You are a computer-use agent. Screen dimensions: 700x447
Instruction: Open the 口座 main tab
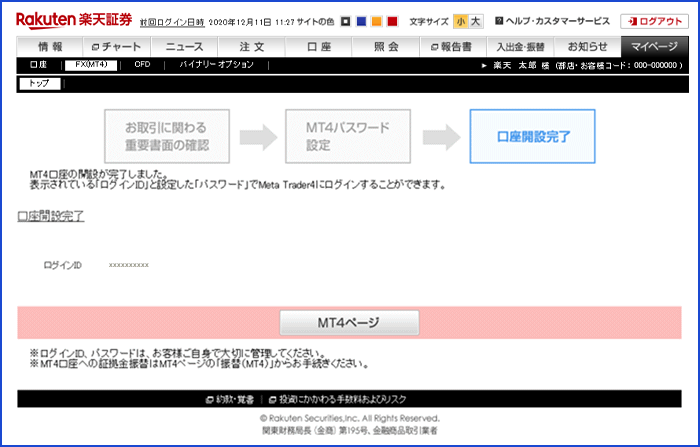[x=319, y=46]
